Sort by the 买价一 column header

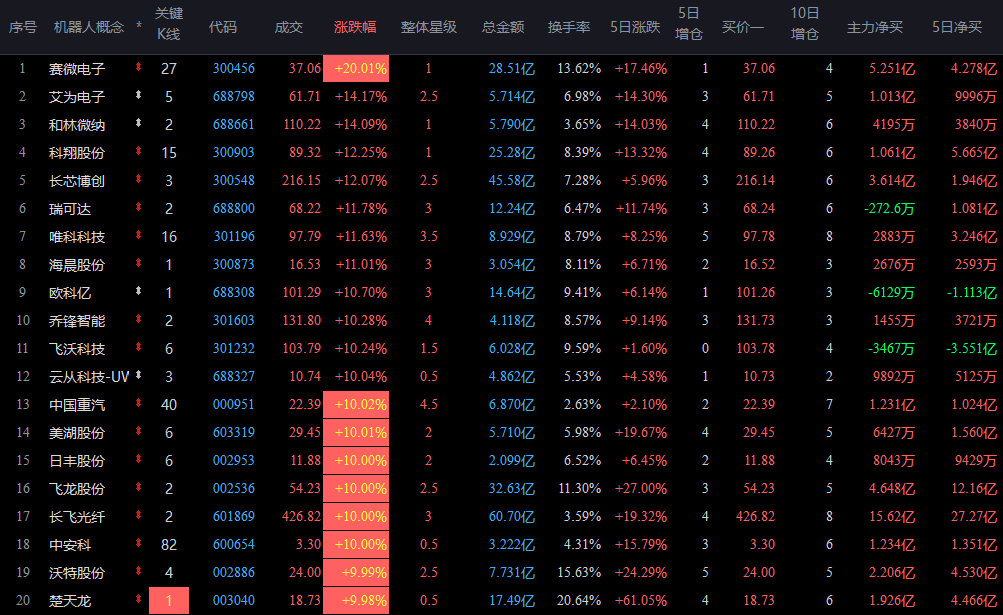point(743,27)
